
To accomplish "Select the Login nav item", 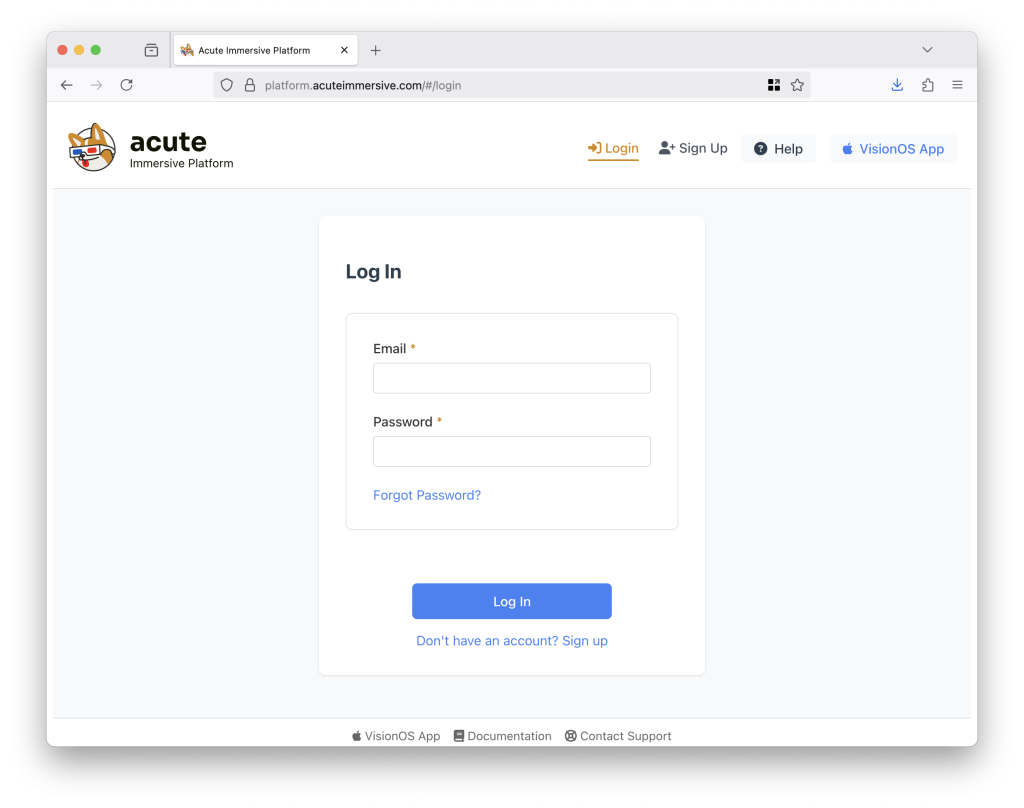I will pos(613,148).
